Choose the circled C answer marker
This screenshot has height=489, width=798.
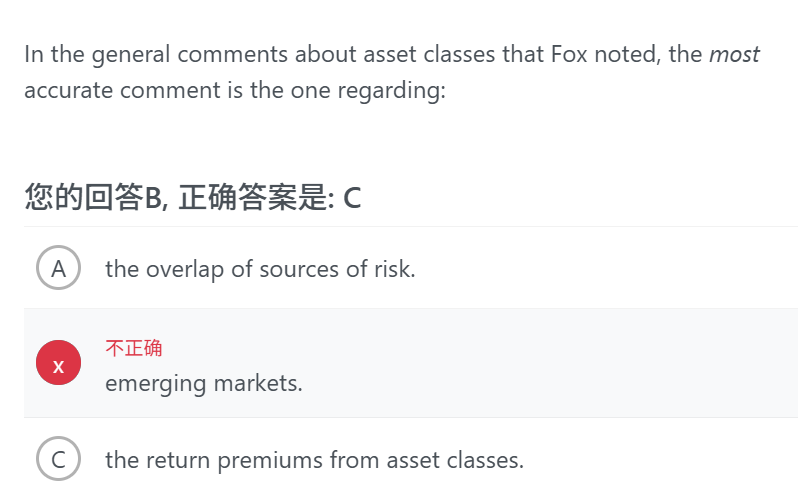(x=59, y=458)
